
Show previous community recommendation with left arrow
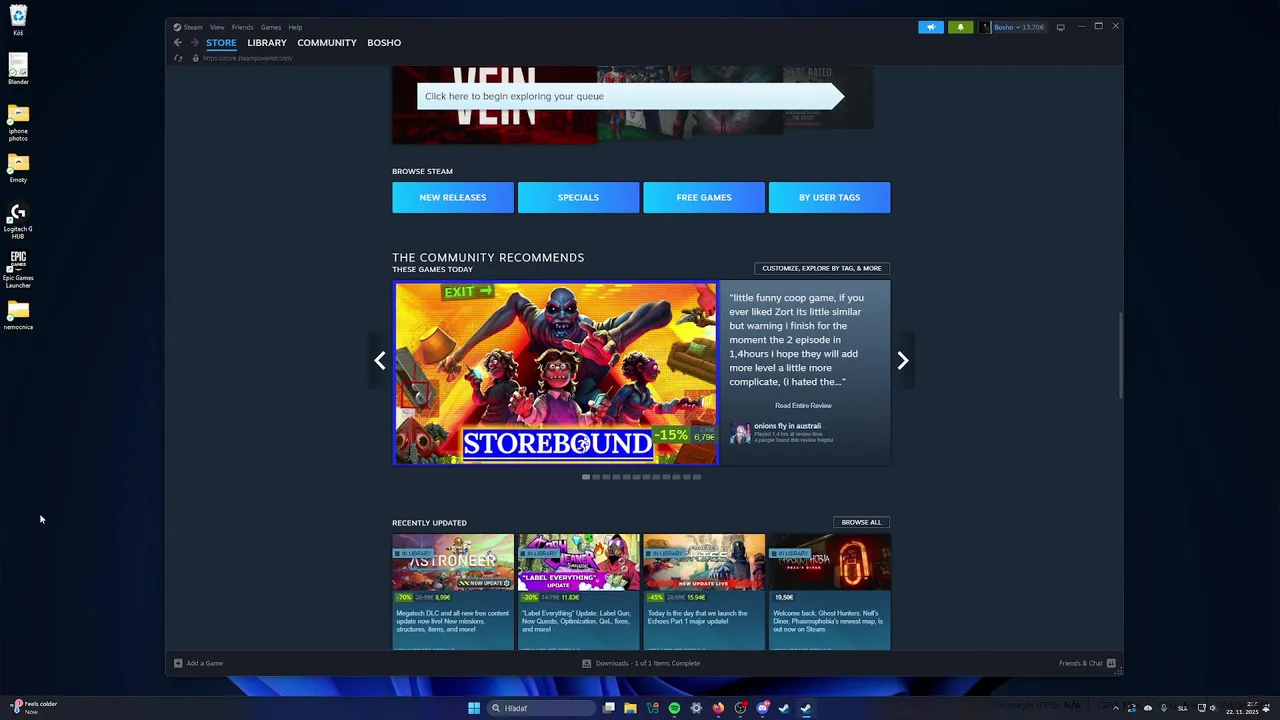[x=380, y=361]
